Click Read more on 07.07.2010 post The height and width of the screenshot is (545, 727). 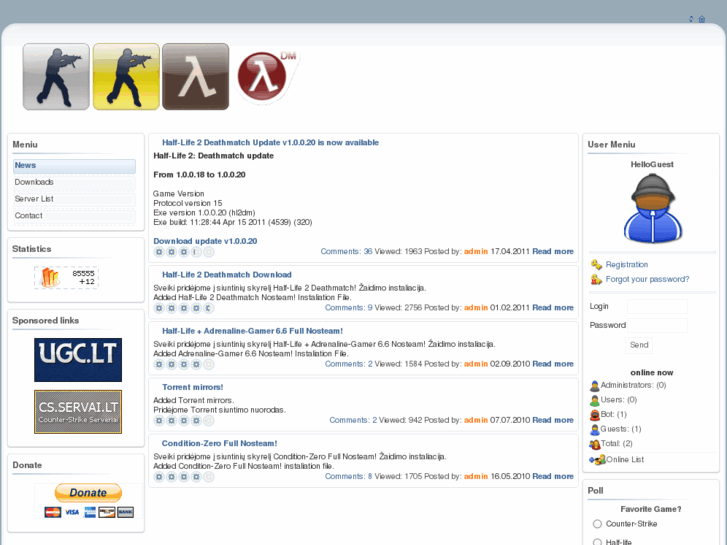[553, 420]
